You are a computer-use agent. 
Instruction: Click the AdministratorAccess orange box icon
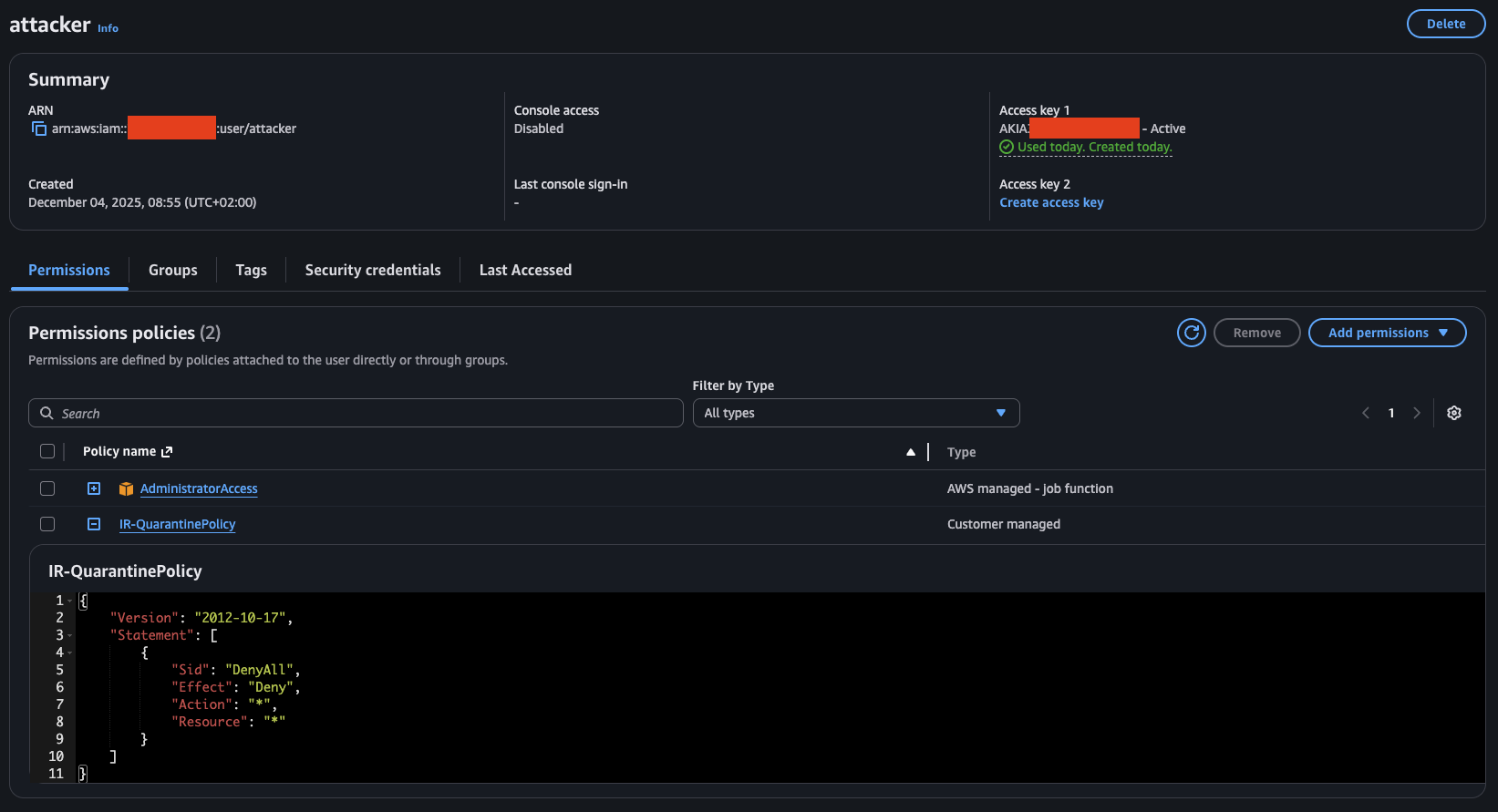click(x=126, y=489)
